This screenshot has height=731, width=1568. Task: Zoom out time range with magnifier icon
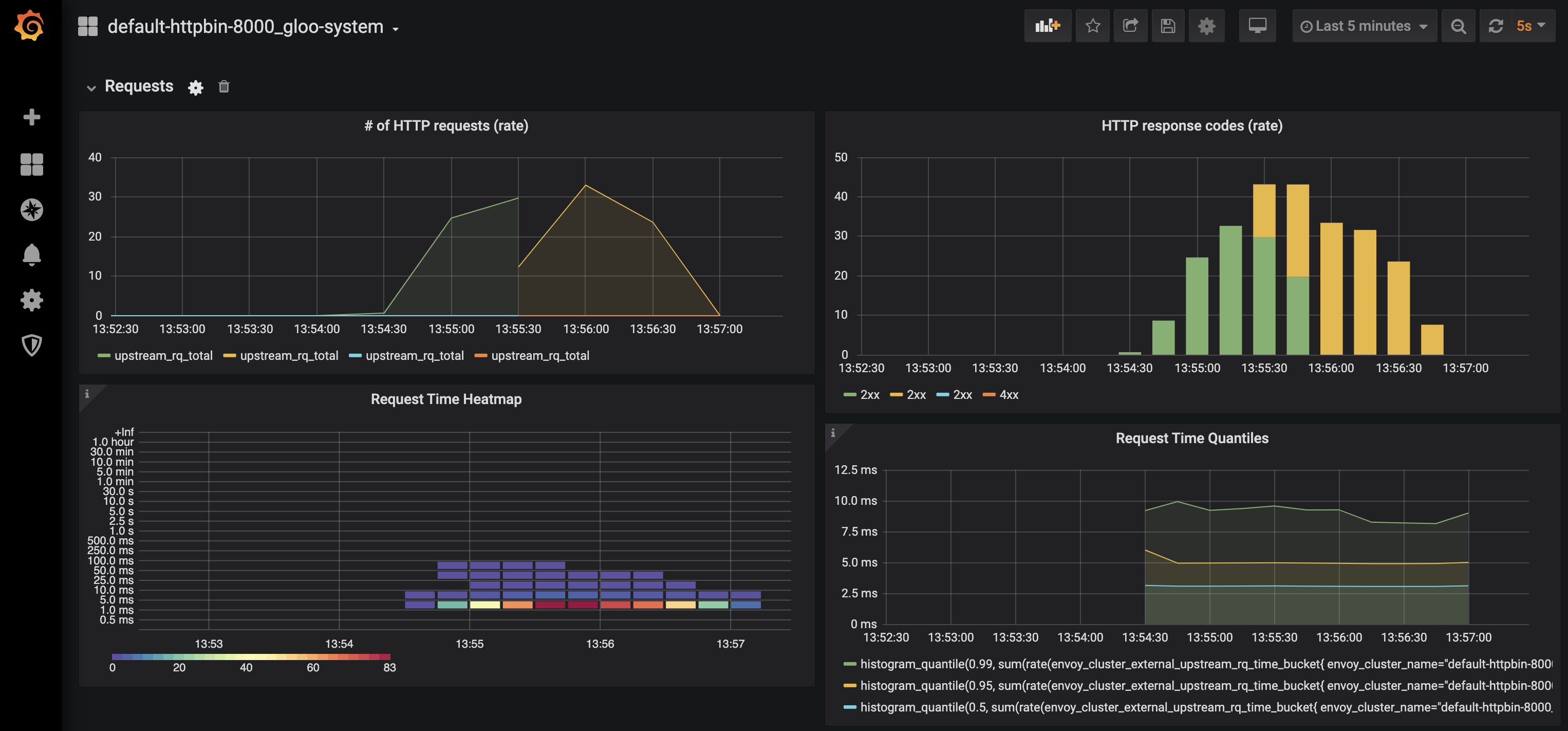click(x=1459, y=26)
